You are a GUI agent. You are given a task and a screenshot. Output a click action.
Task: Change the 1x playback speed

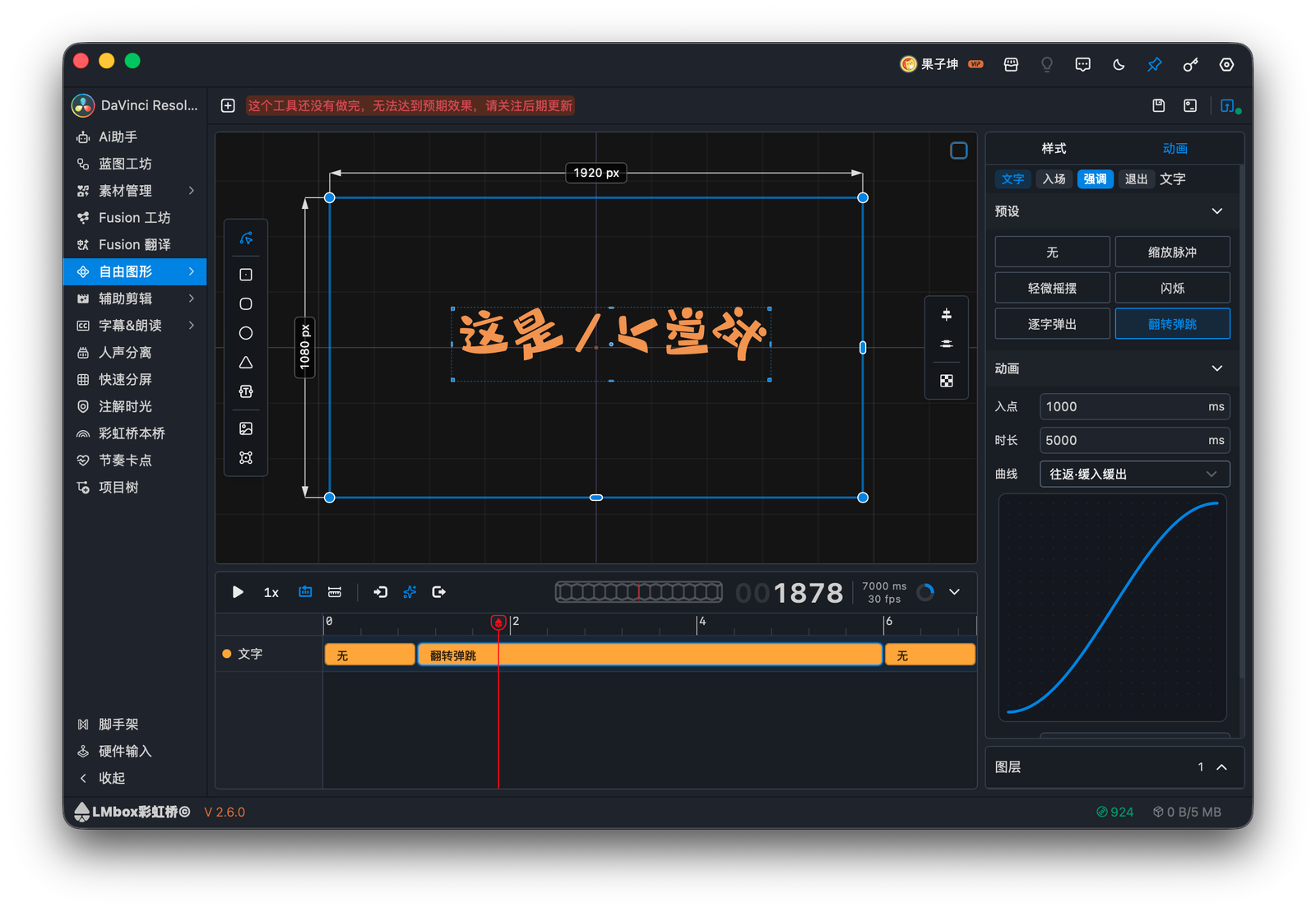click(271, 593)
